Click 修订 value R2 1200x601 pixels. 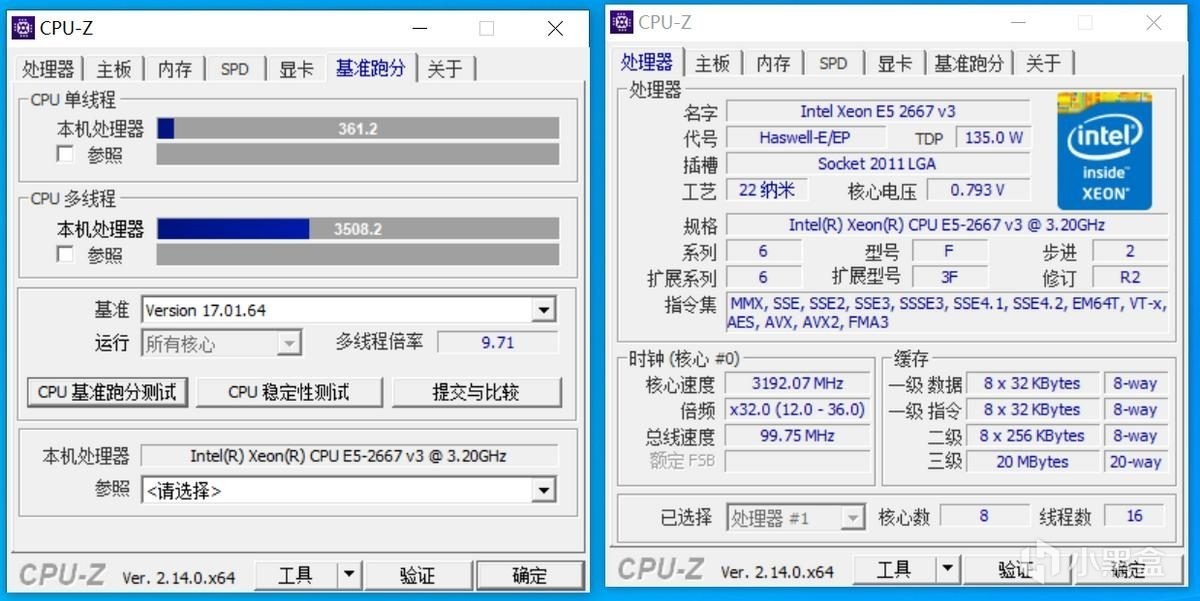tap(1130, 277)
